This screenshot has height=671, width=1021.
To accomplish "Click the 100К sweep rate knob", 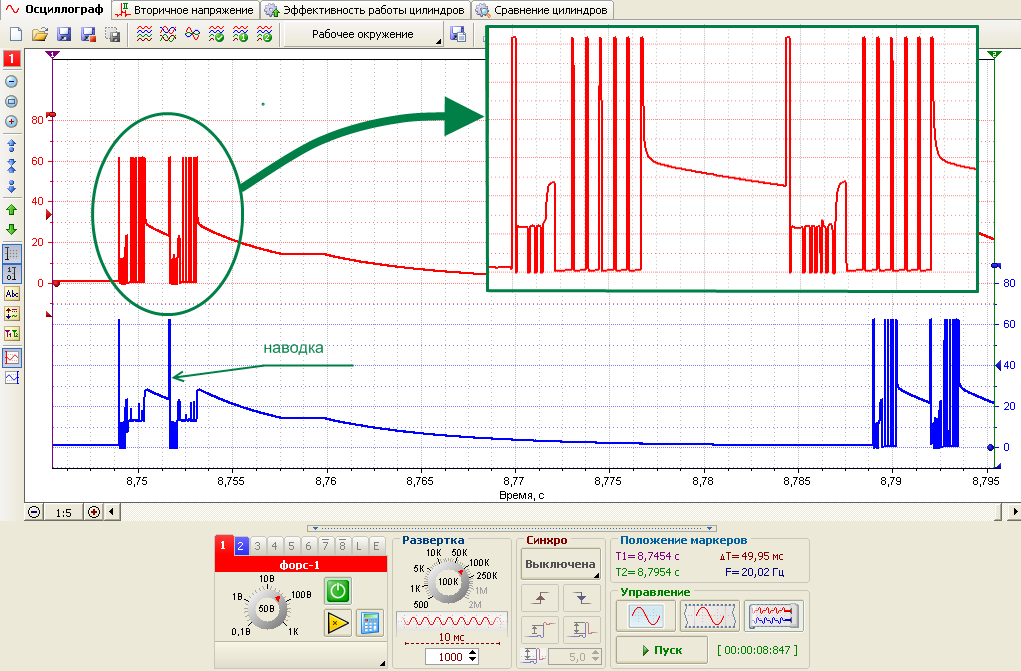I will pos(447,582).
